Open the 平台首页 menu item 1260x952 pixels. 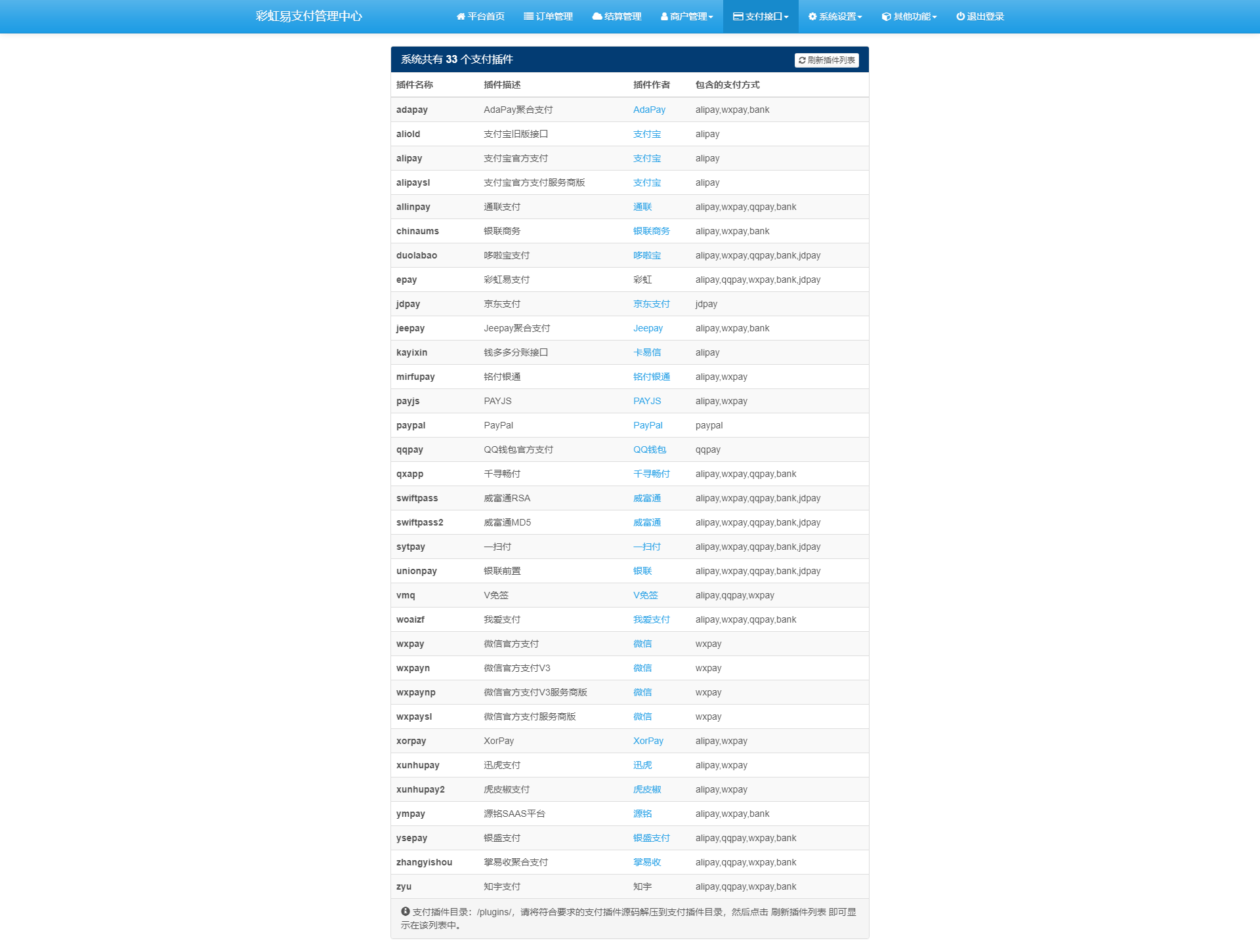(480, 16)
